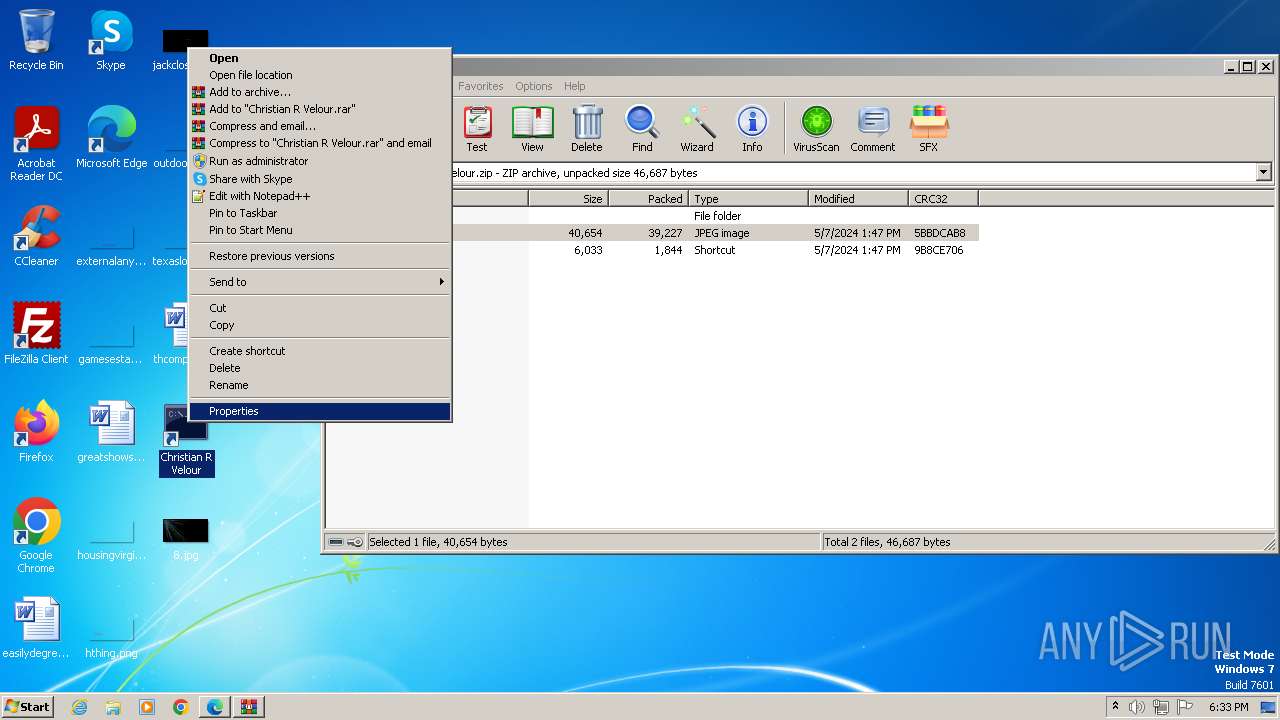
Task: Choose Edit with Notepad++
Action: pyautogui.click(x=320, y=196)
